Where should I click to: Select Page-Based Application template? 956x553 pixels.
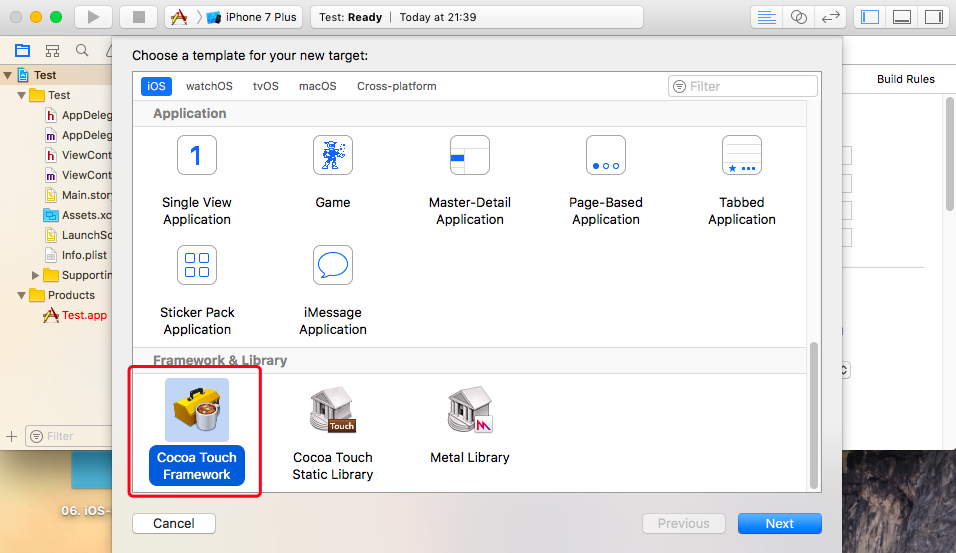605,181
